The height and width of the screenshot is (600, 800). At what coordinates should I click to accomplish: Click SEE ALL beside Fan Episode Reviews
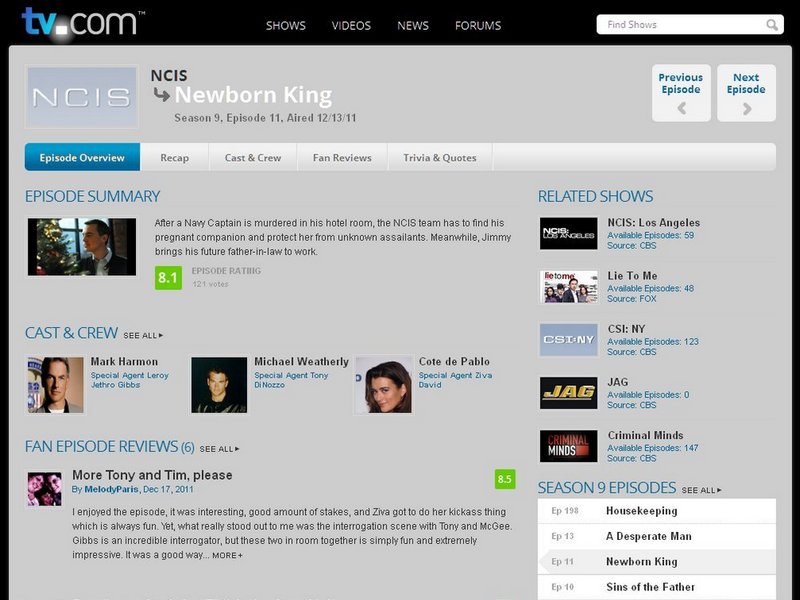click(219, 448)
